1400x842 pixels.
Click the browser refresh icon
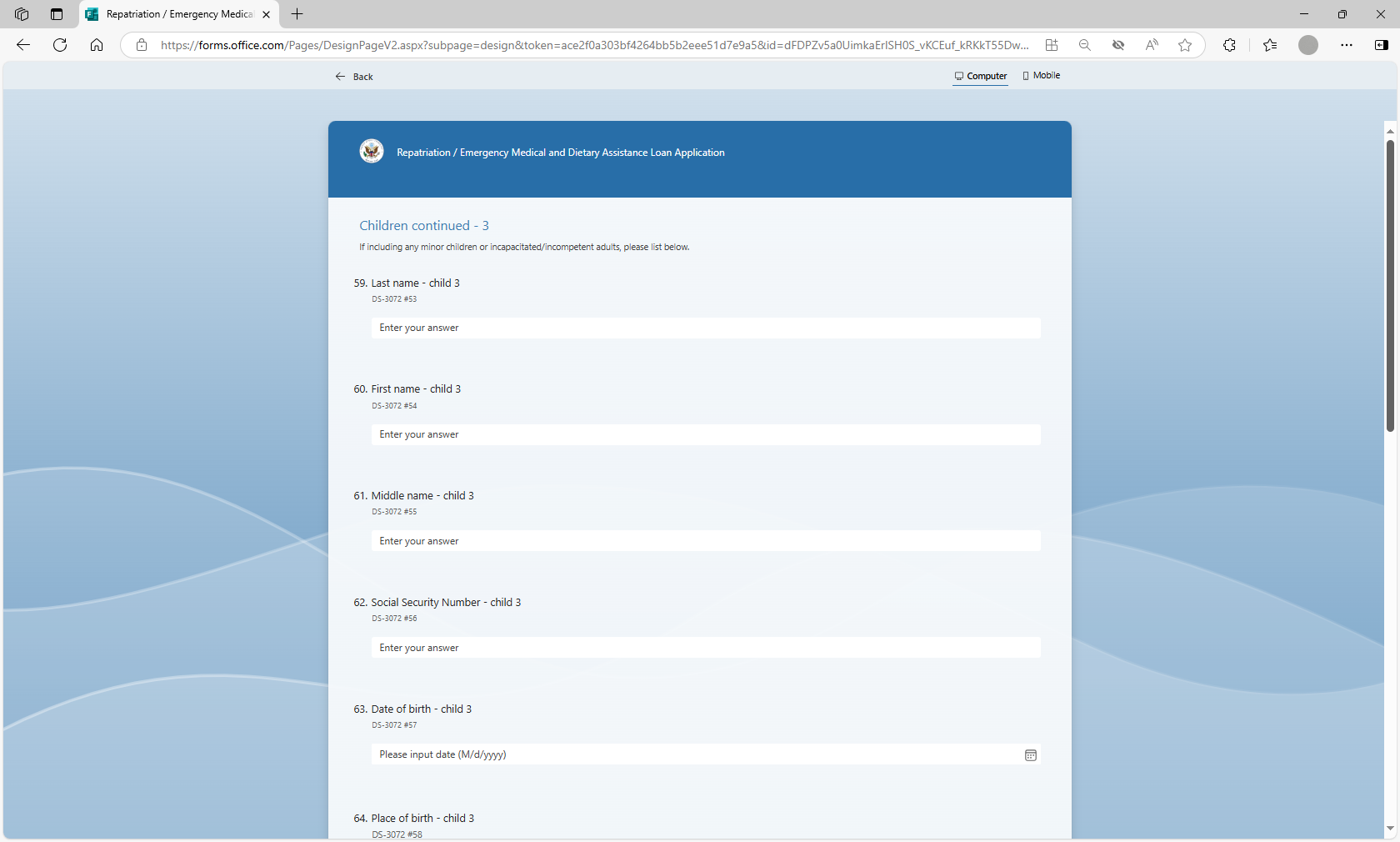click(60, 45)
